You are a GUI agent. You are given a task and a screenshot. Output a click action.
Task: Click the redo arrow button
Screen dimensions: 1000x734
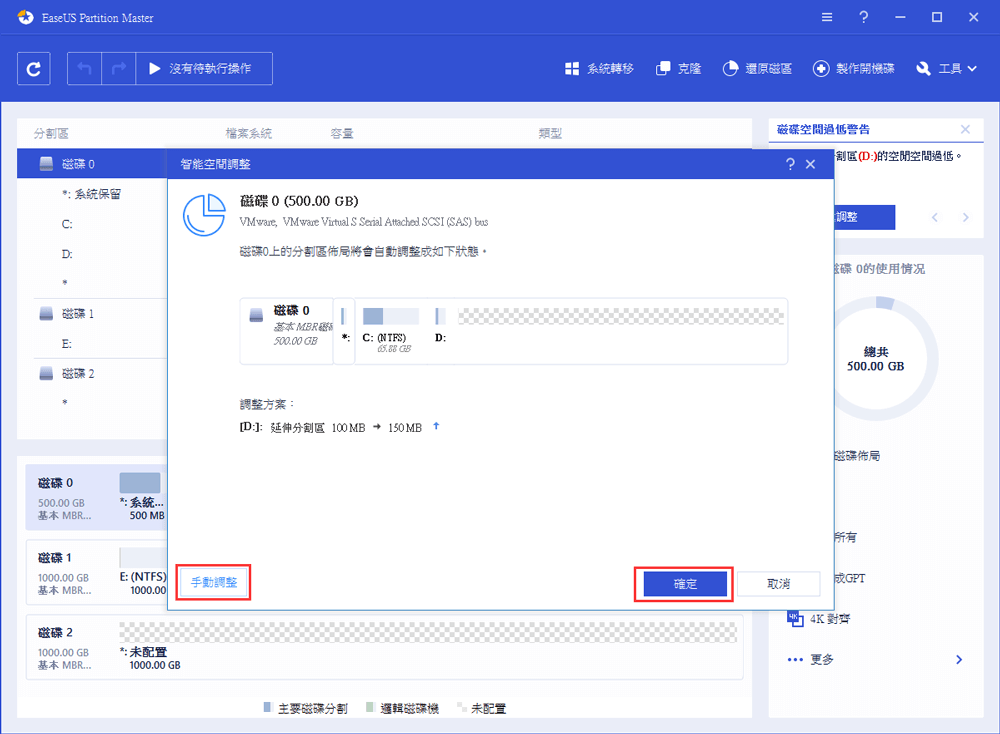click(119, 68)
